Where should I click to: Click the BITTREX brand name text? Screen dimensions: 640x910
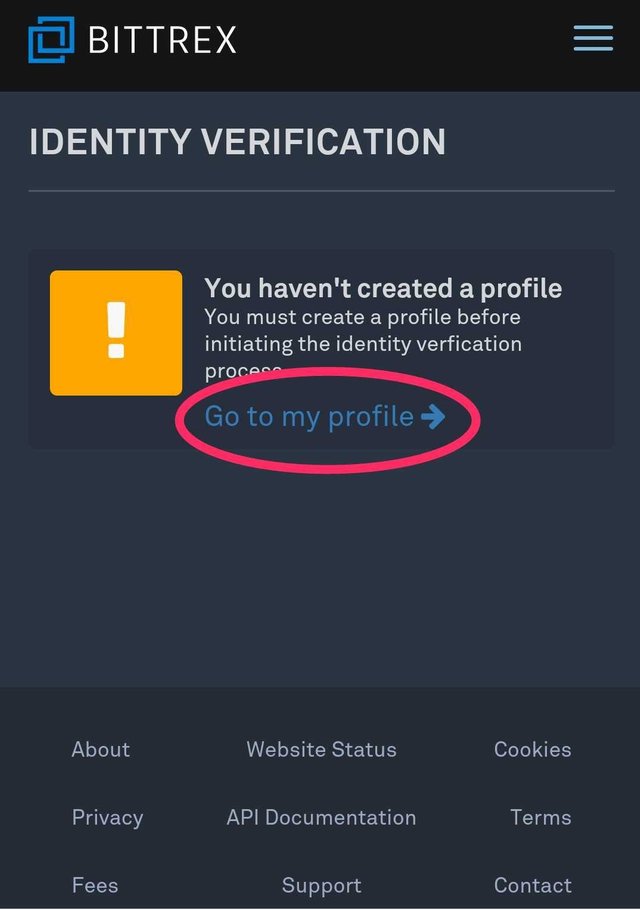tap(162, 40)
